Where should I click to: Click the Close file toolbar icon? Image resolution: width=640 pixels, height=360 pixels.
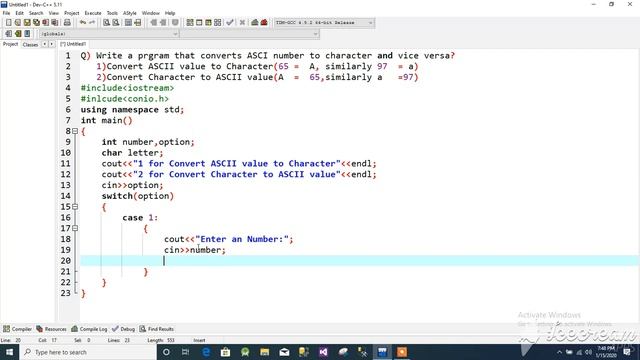(x=45, y=23)
